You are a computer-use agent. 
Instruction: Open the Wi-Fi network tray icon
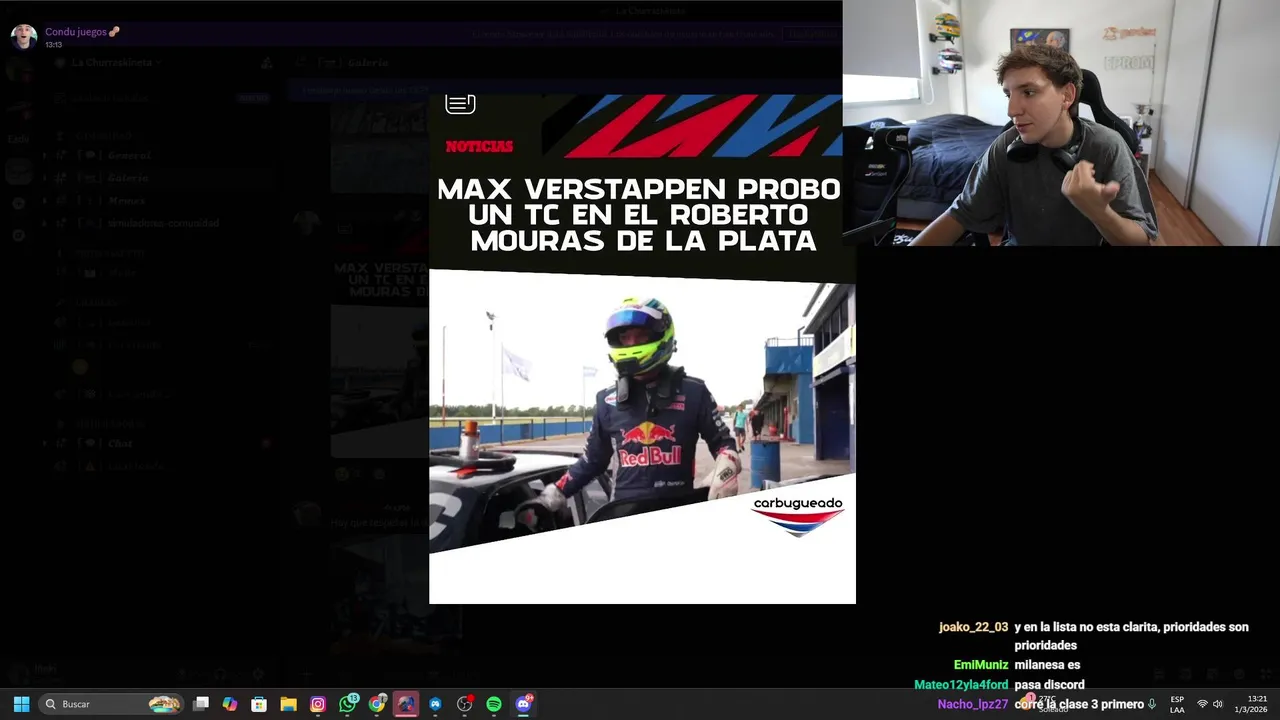point(1202,704)
